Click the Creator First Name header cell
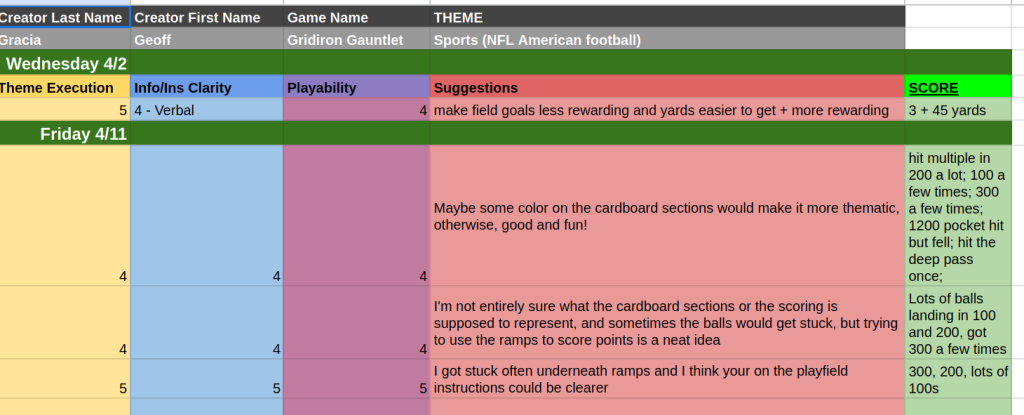Screen dimensions: 1024x415 coord(205,17)
